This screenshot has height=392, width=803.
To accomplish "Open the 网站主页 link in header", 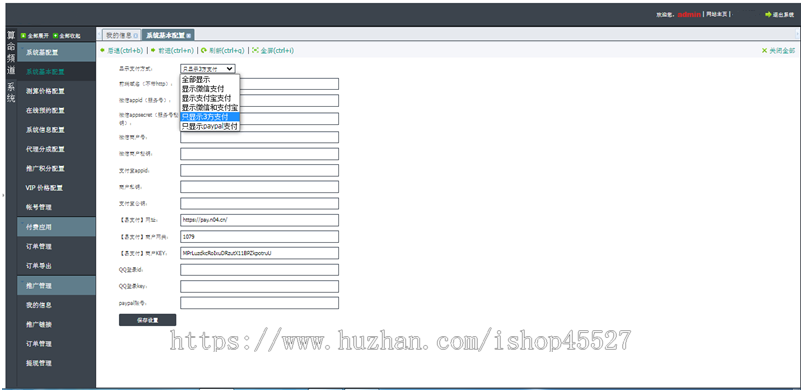I will [x=717, y=14].
